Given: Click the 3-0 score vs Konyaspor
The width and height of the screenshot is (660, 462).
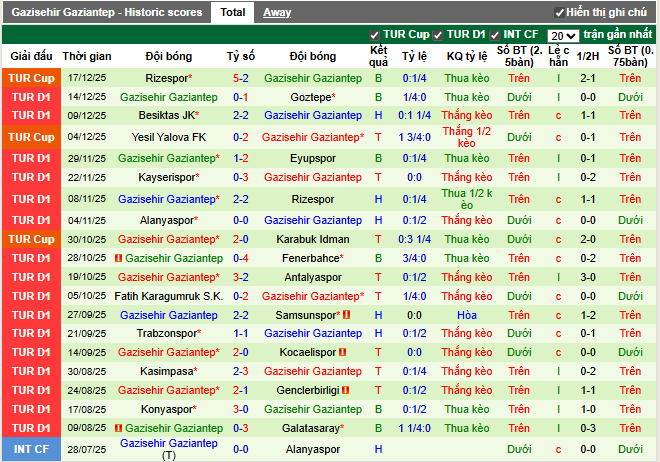Looking at the screenshot, I should pos(241,409).
